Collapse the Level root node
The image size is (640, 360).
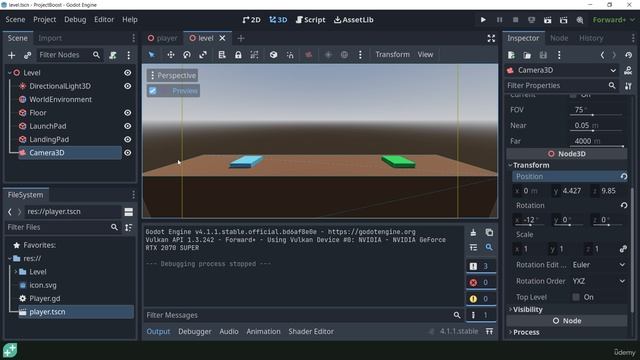pyautogui.click(x=10, y=73)
